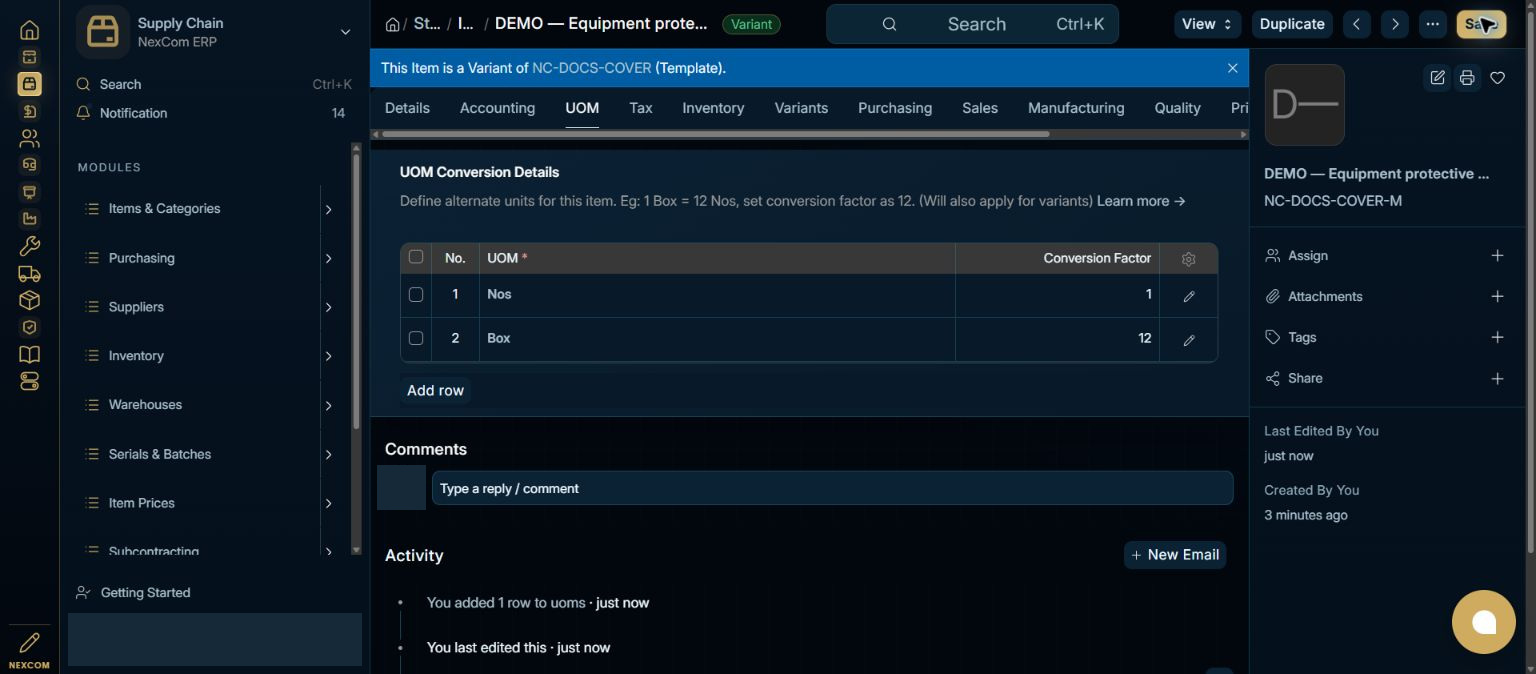Expand the Supply Chain workspace dropdown
Image resolution: width=1536 pixels, height=674 pixels.
[x=345, y=32]
